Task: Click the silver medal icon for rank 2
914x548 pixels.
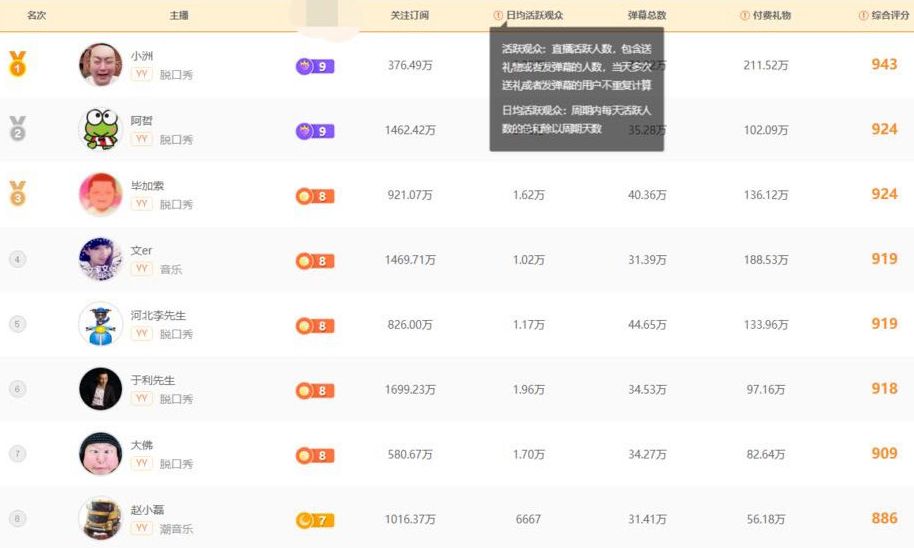Action: pyautogui.click(x=17, y=129)
